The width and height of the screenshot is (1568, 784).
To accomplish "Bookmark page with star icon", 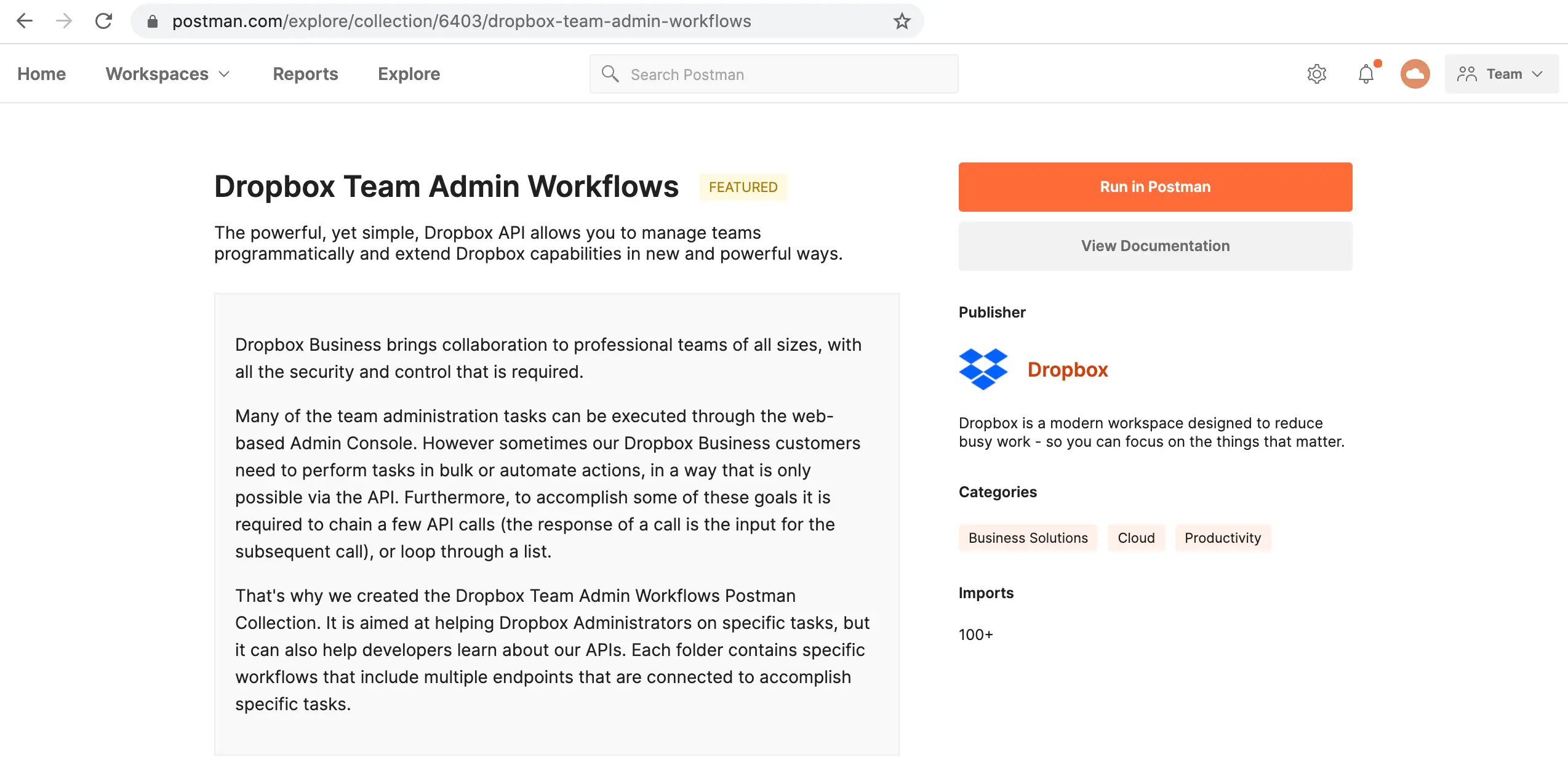I will [902, 21].
